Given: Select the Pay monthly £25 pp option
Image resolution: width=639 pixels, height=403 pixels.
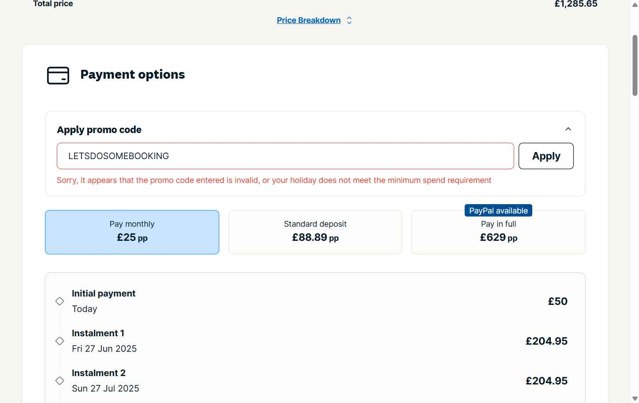Looking at the screenshot, I should click(132, 232).
